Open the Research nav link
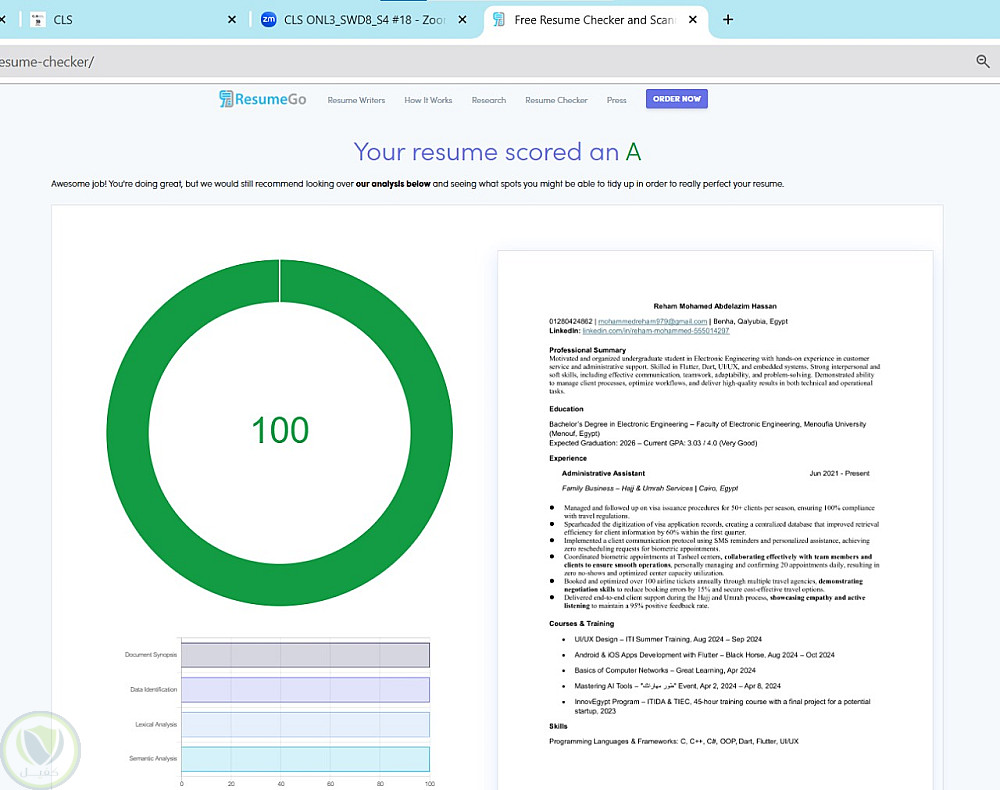 489,100
